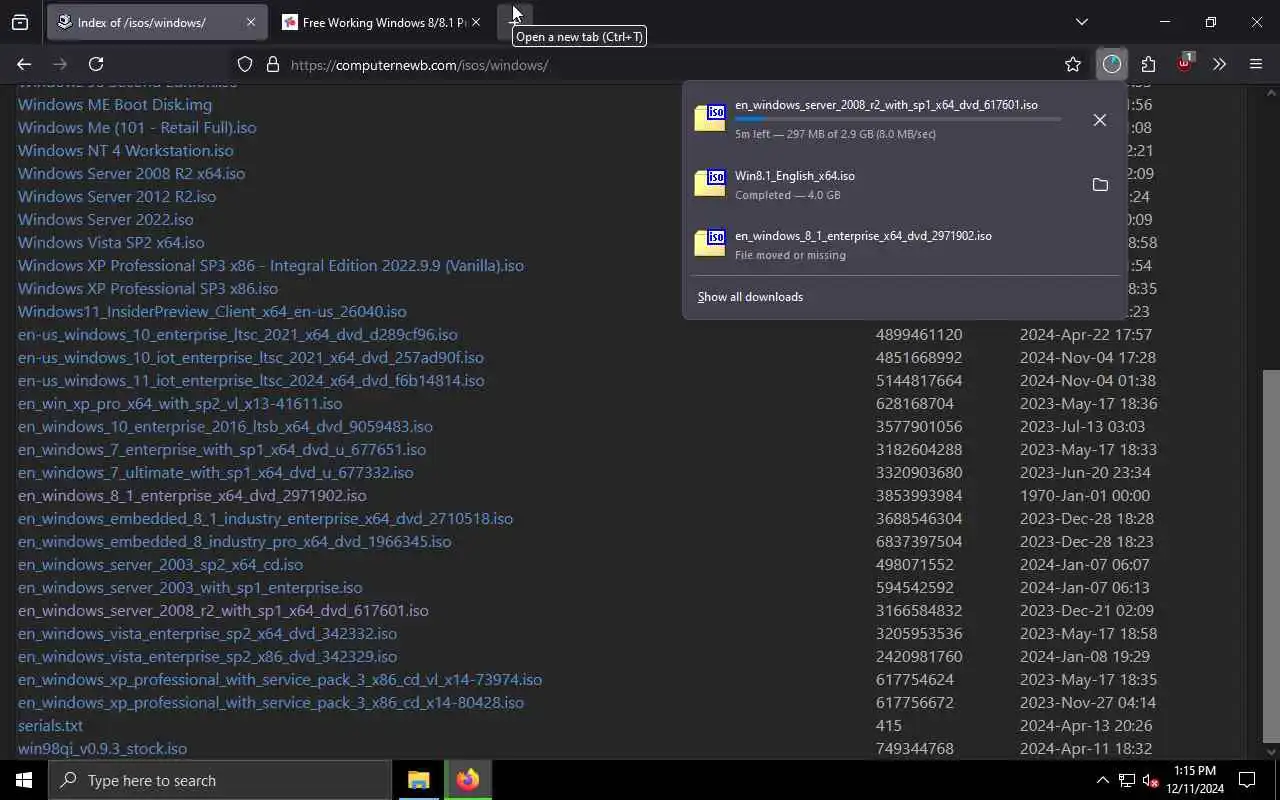Open en_windows_server_2003_sp2_x64_cd.iso link
The width and height of the screenshot is (1280, 800).
click(x=160, y=564)
